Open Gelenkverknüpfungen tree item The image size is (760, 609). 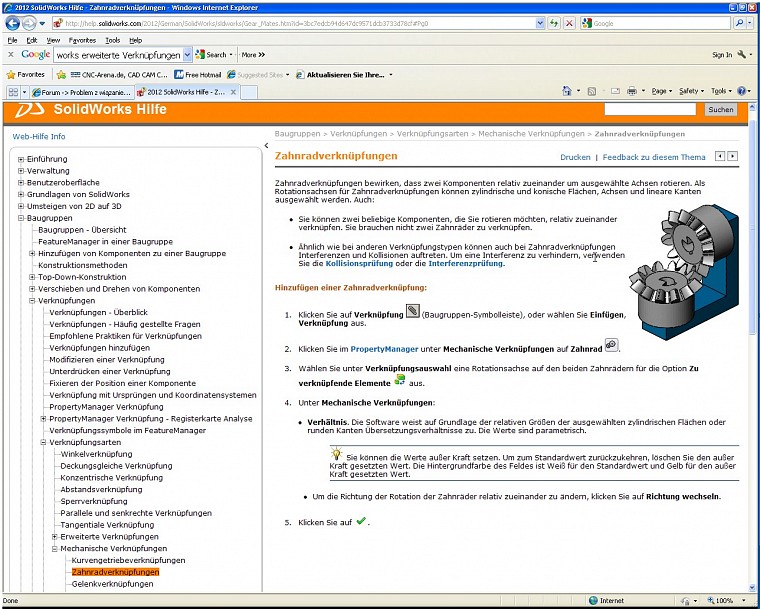click(112, 584)
